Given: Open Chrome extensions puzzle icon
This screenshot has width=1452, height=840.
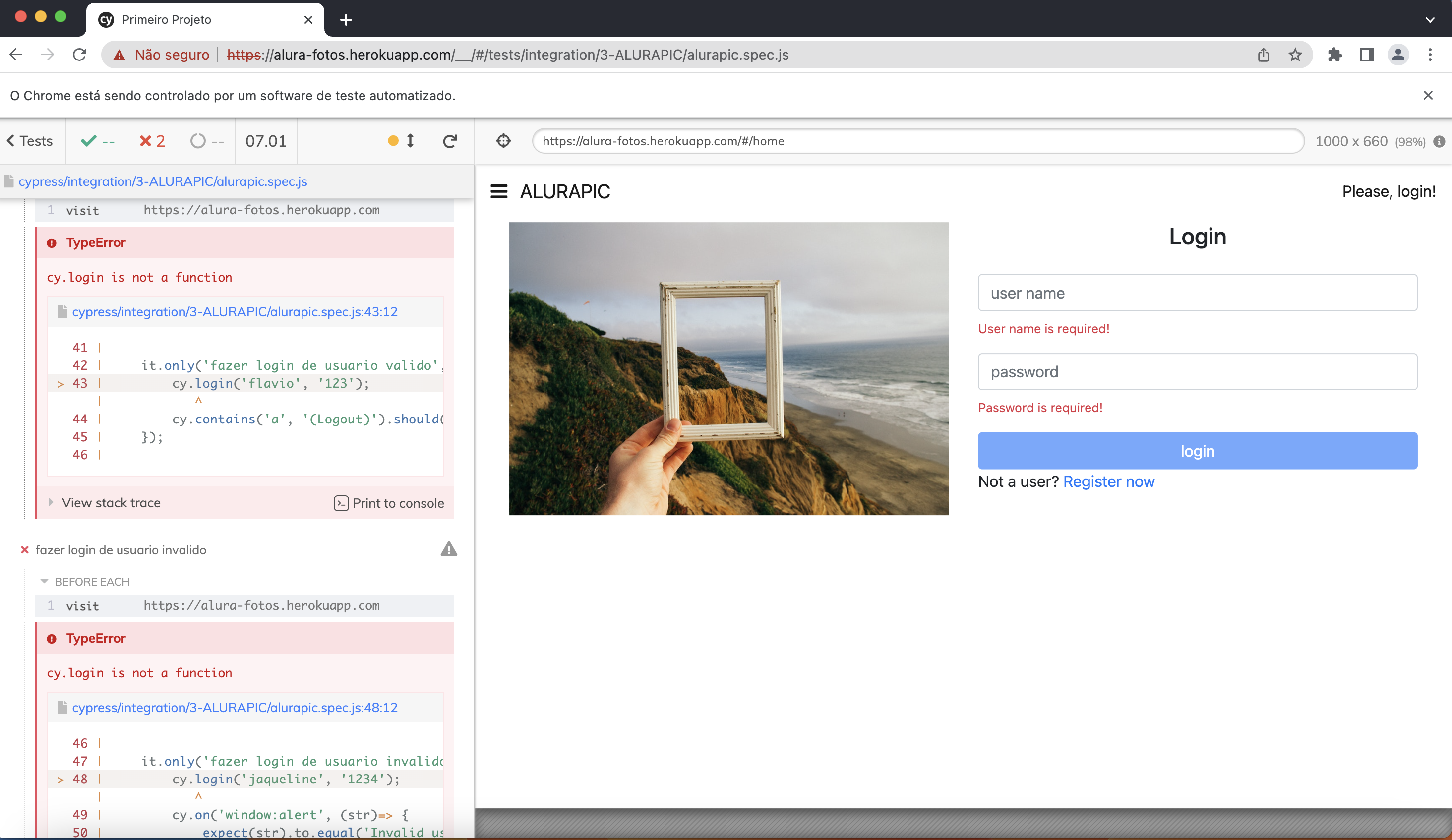Looking at the screenshot, I should coord(1334,55).
